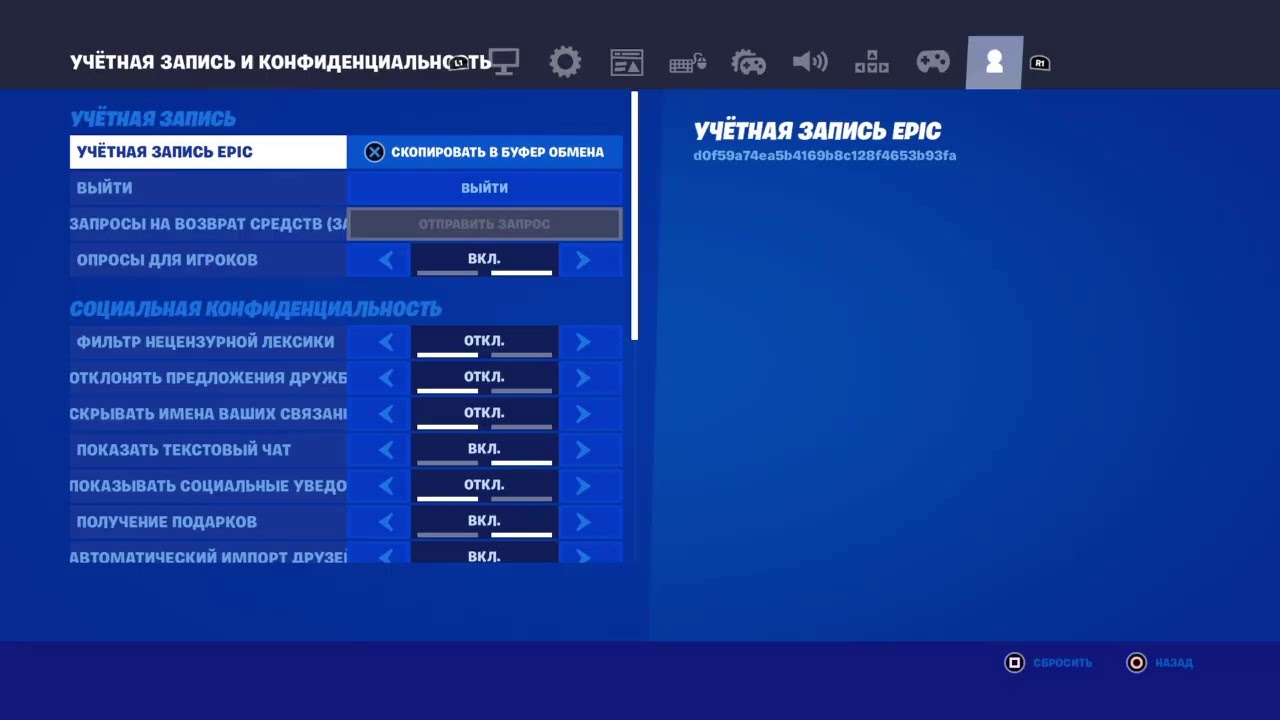Toggle Скрывать имена ваших ОТКЛ. value
1280x720 pixels.
(484, 414)
